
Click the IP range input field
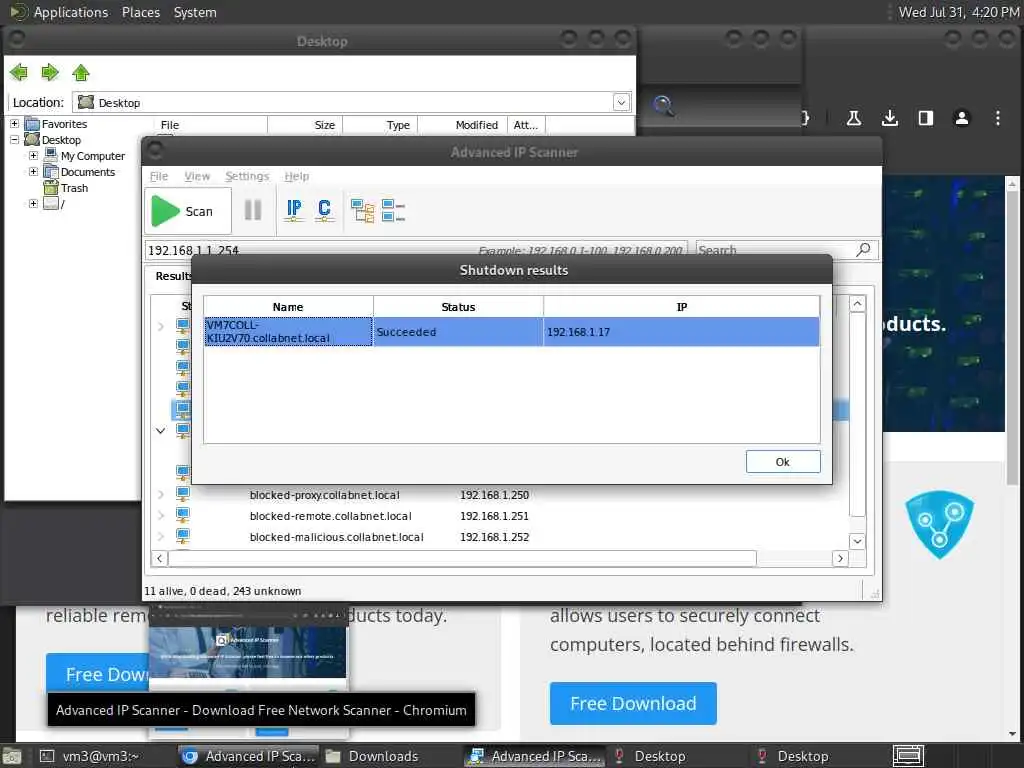(416, 250)
